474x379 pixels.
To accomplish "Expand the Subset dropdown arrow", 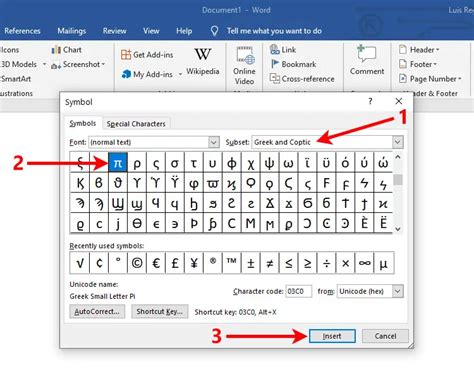I will click(397, 142).
